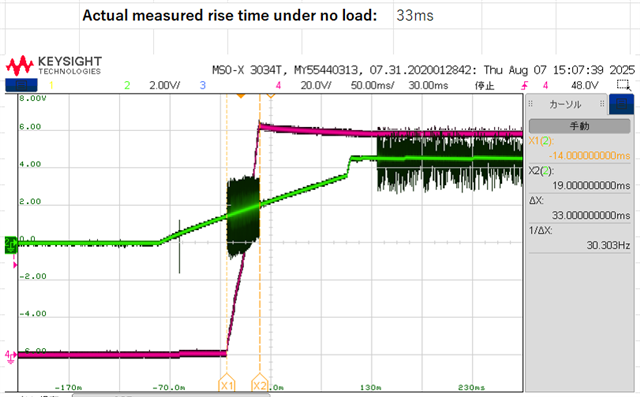Click the trigger source 4 label
The image size is (640, 397).
point(545,85)
